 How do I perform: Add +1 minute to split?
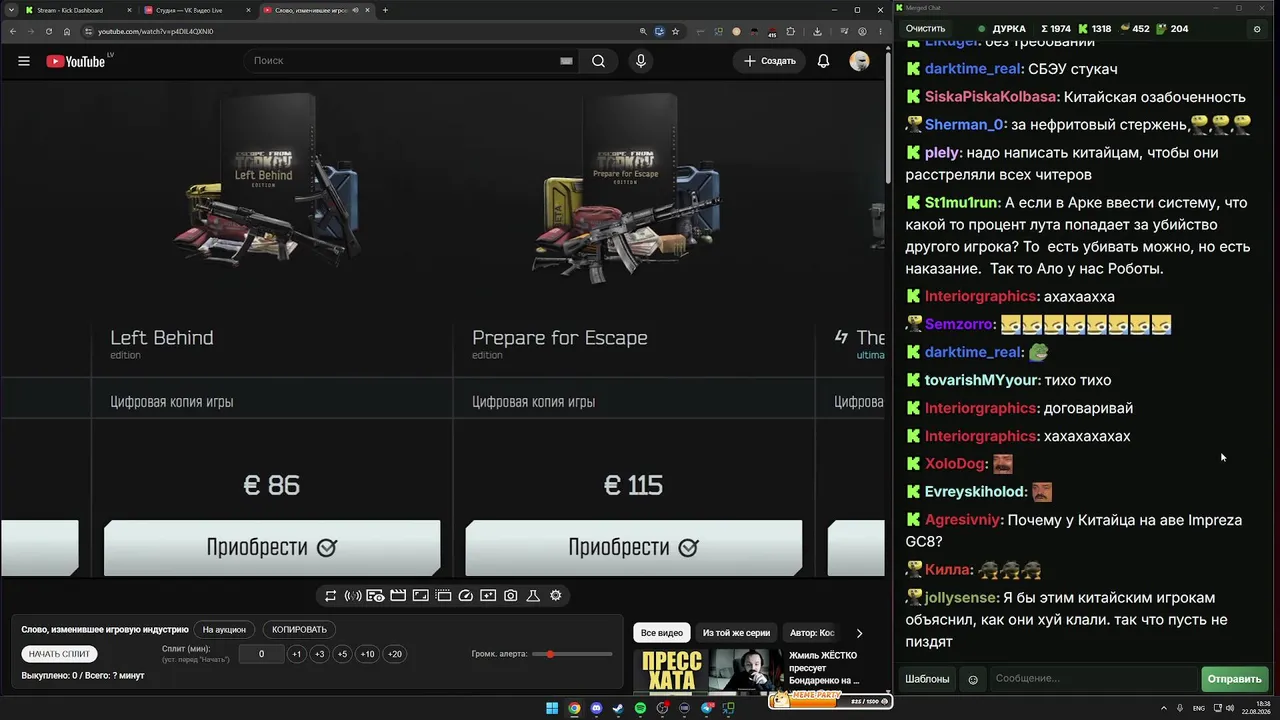tap(296, 654)
